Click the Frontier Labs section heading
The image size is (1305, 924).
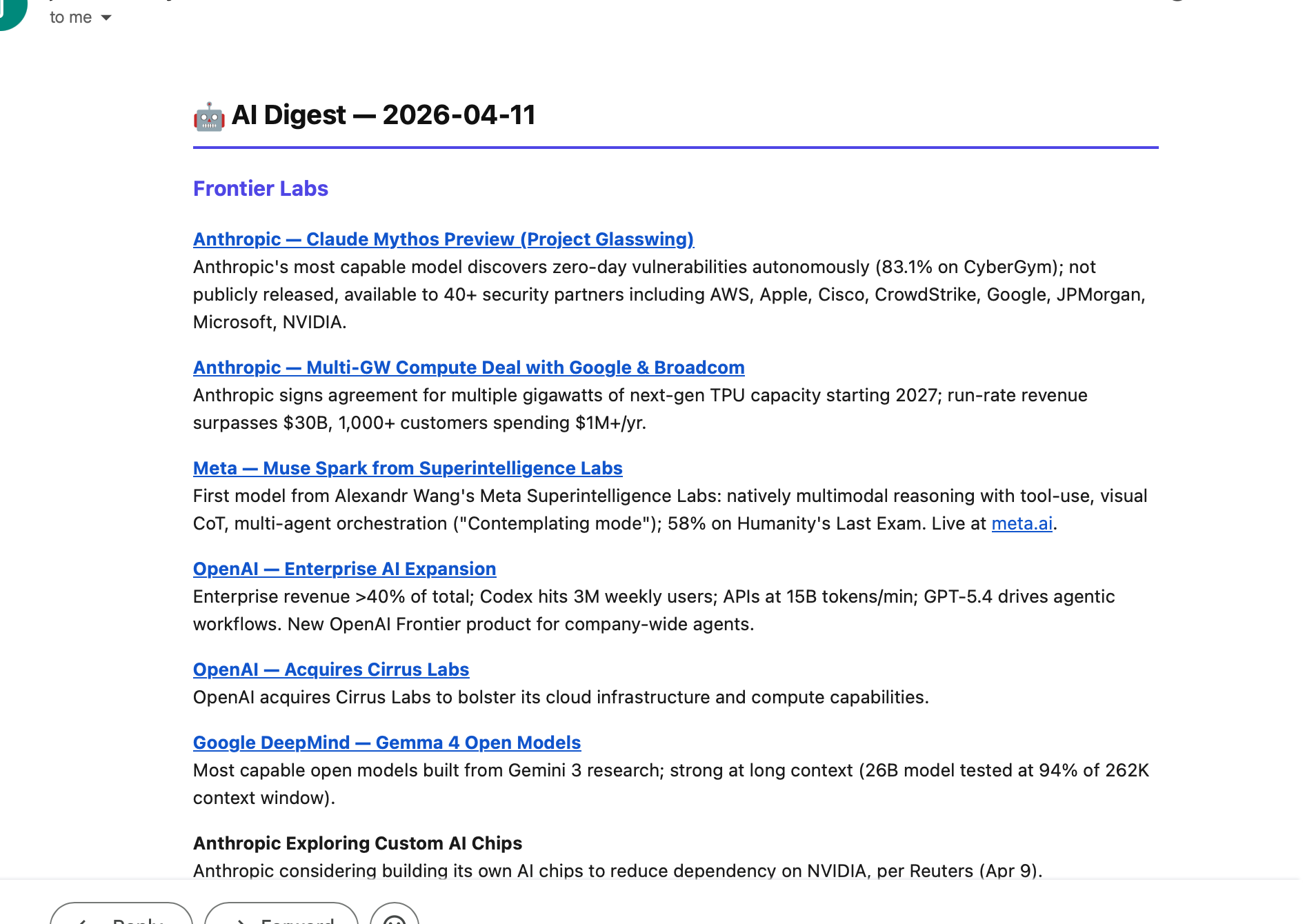260,188
